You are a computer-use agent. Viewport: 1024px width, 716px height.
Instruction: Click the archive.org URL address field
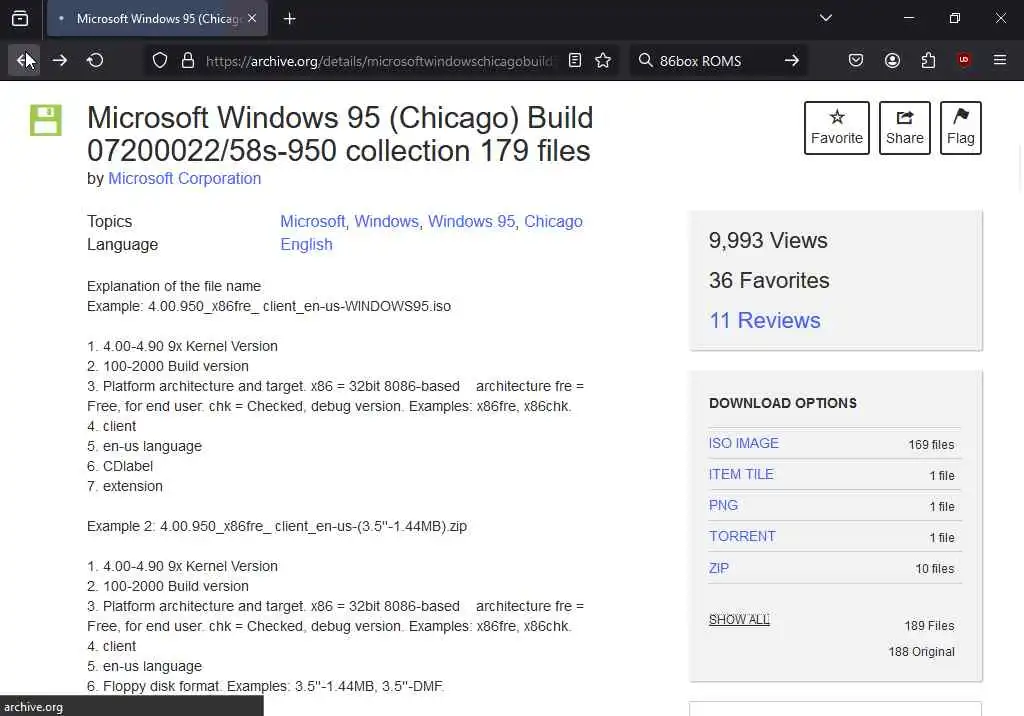(x=379, y=61)
